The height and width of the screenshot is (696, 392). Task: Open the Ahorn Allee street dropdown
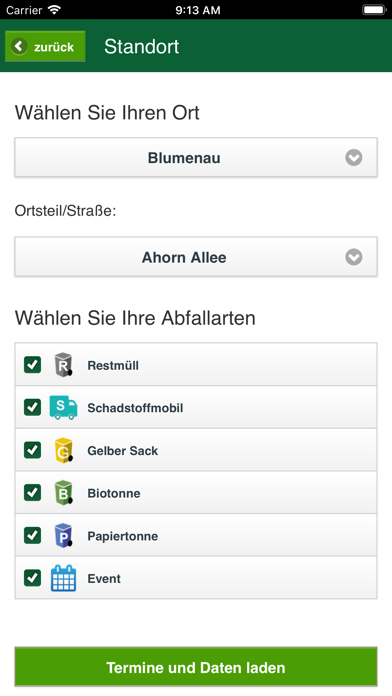click(x=196, y=257)
